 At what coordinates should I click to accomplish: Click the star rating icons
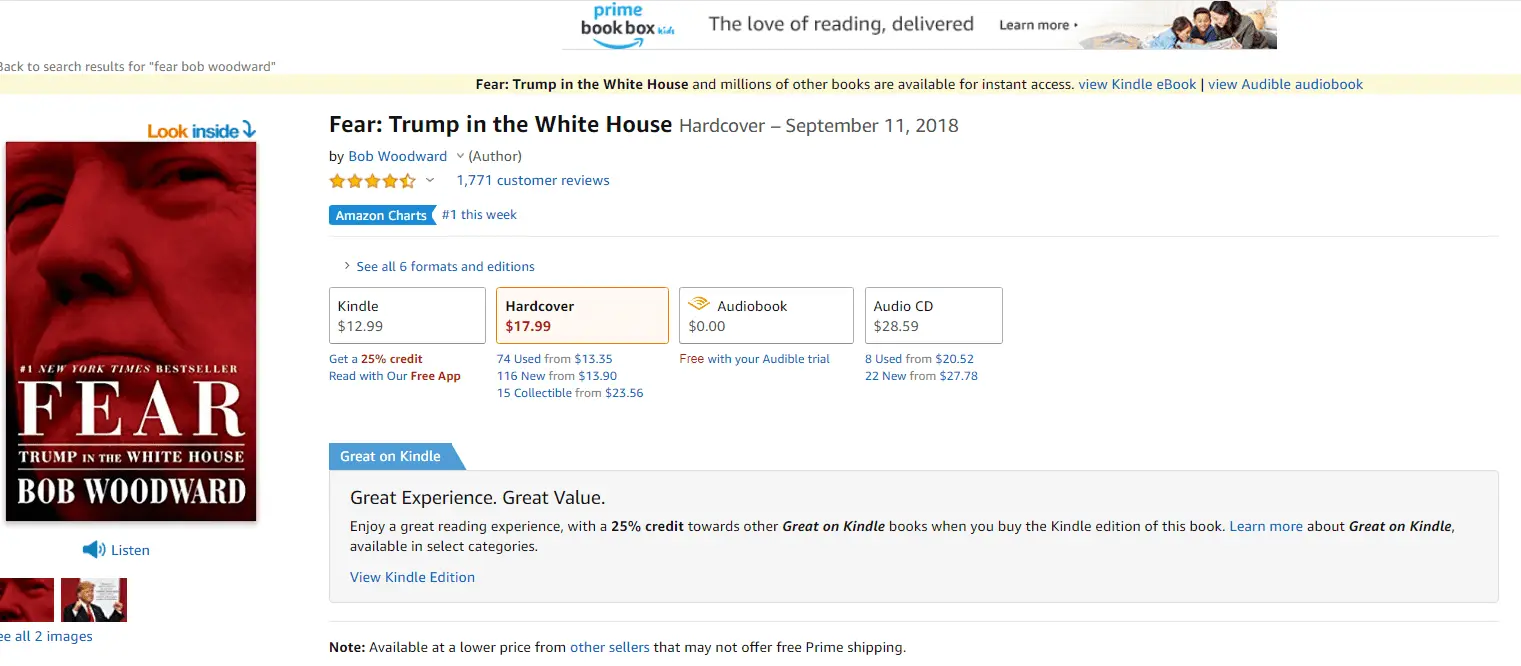(x=372, y=181)
